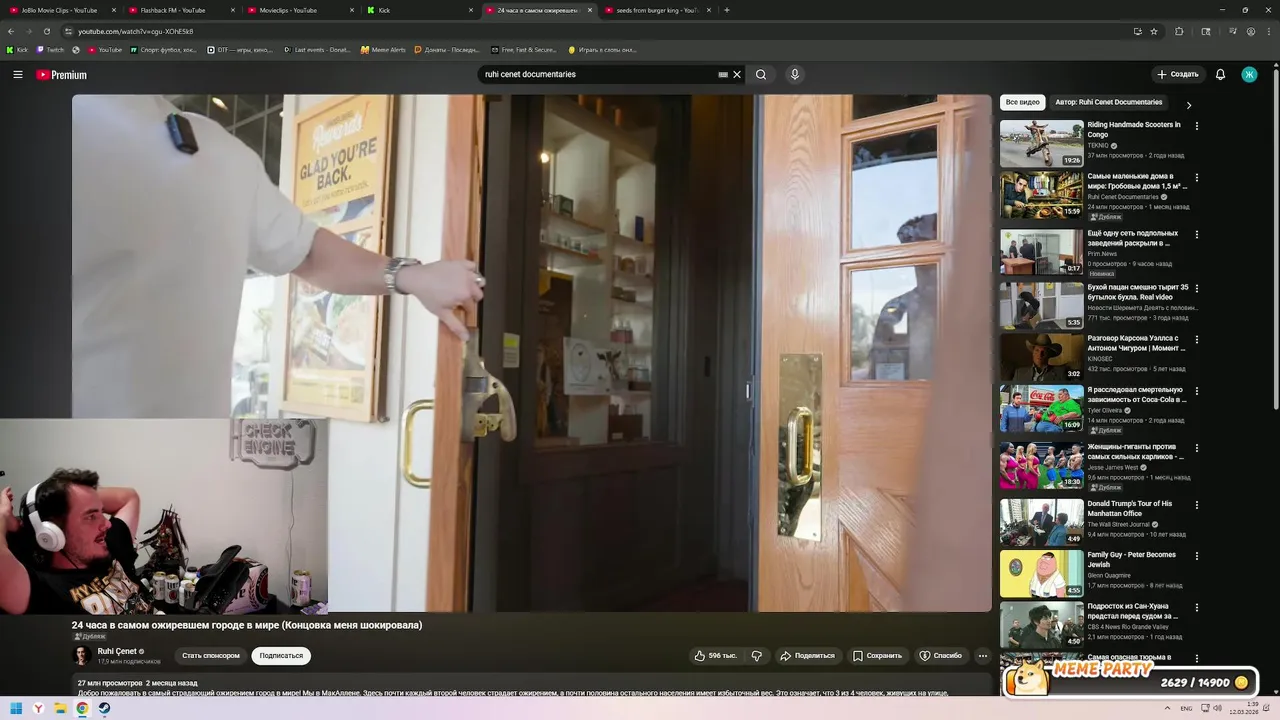Open Ruhi Çenet channel name link

pos(117,651)
